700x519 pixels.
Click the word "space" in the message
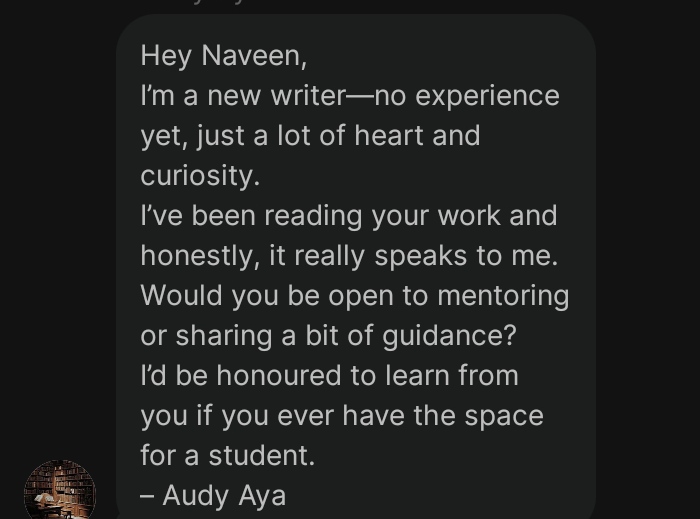pos(504,416)
